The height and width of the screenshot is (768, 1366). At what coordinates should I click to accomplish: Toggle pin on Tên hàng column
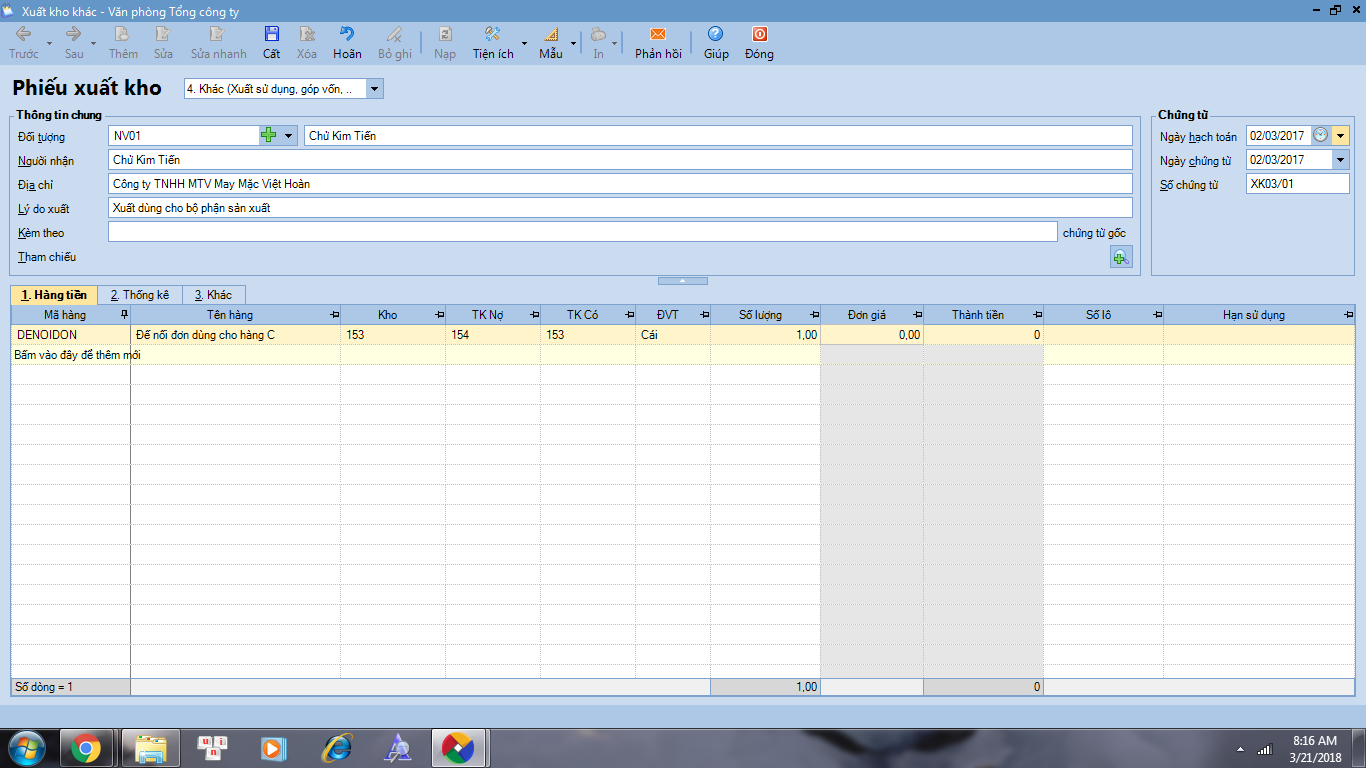click(334, 315)
